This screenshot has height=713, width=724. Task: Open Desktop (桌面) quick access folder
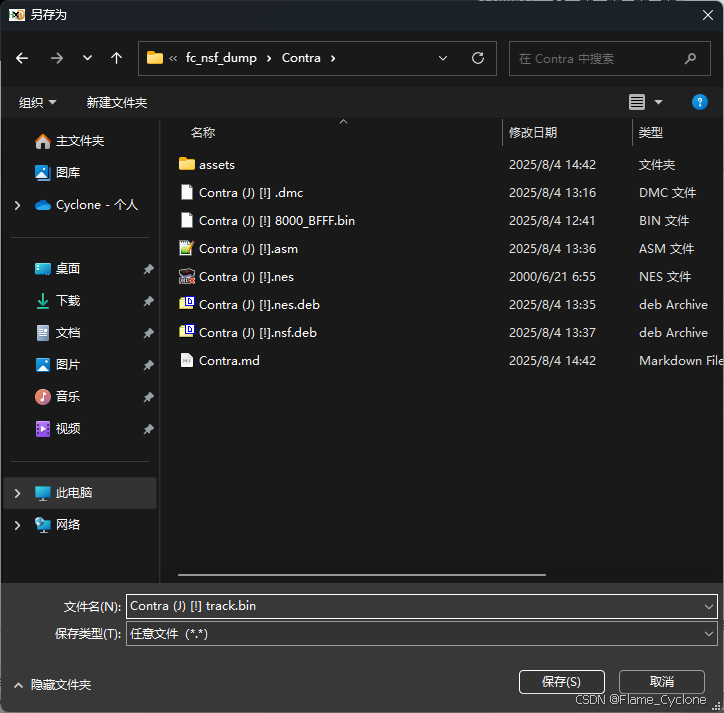click(58, 269)
